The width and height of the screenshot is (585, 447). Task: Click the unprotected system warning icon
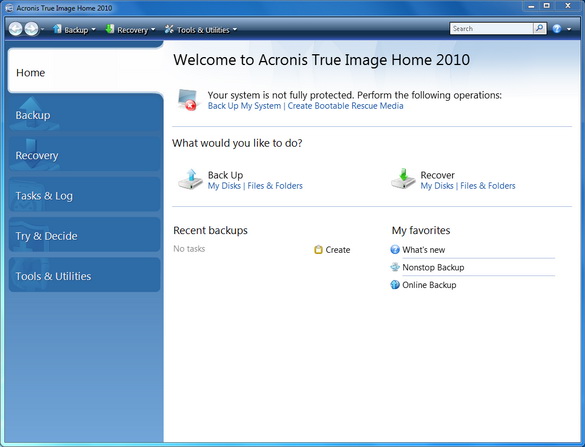click(x=188, y=100)
